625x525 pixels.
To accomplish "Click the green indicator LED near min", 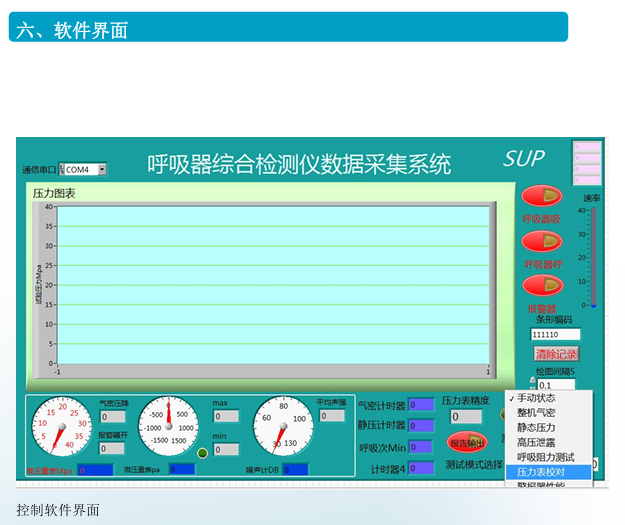I will click(203, 454).
